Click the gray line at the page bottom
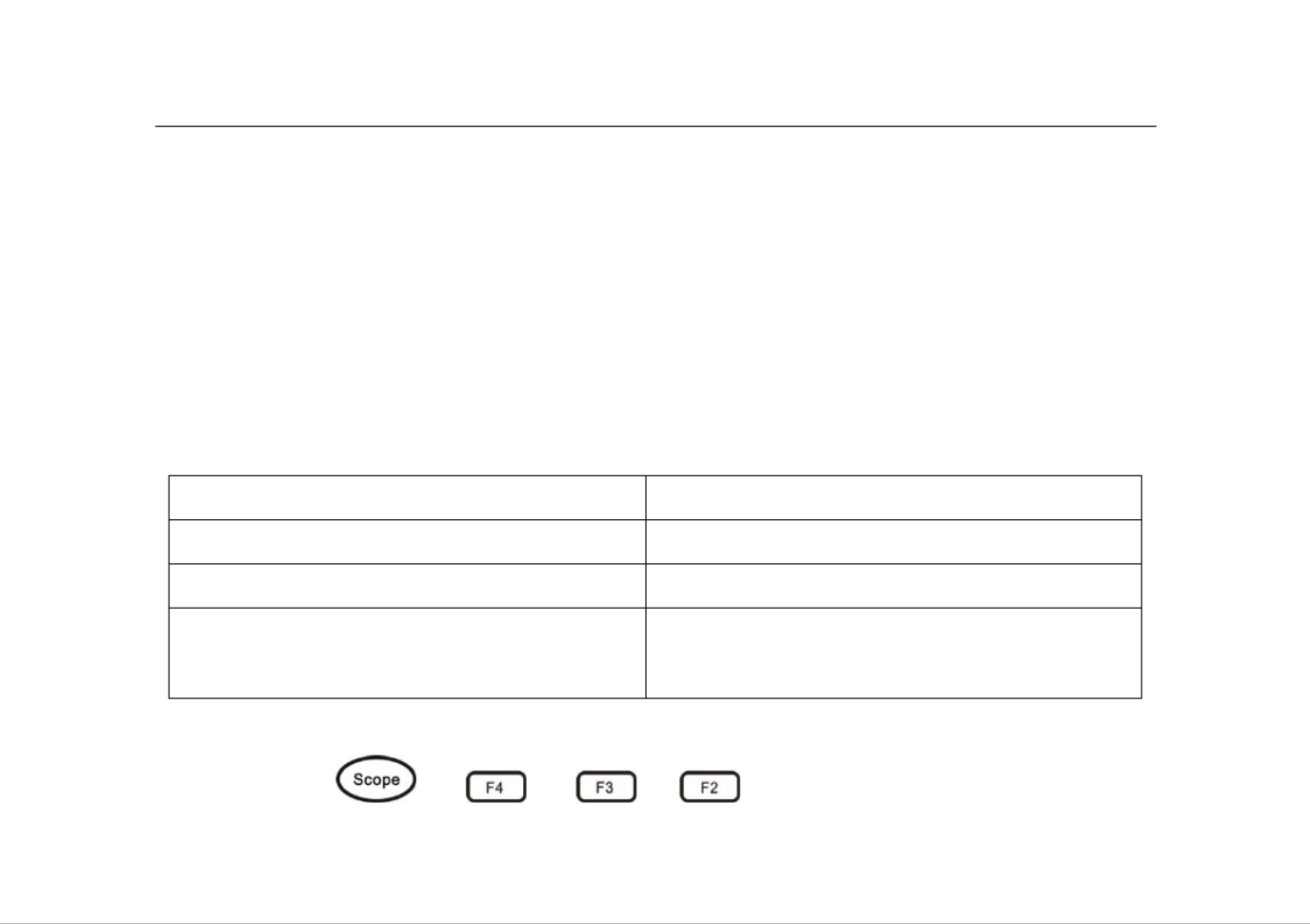 pyautogui.click(x=655, y=922)
